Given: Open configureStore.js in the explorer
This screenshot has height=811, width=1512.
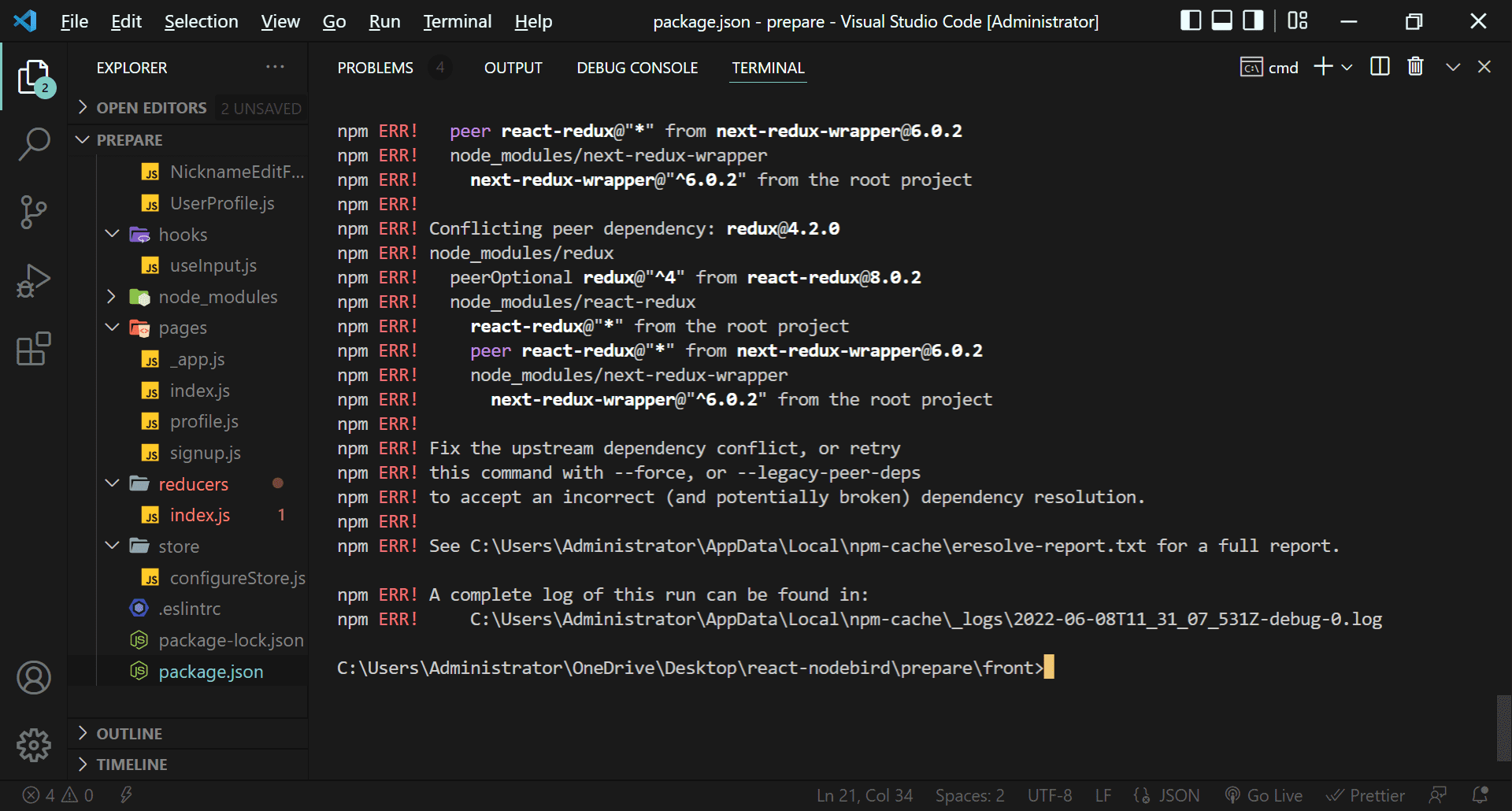Looking at the screenshot, I should tap(237, 578).
